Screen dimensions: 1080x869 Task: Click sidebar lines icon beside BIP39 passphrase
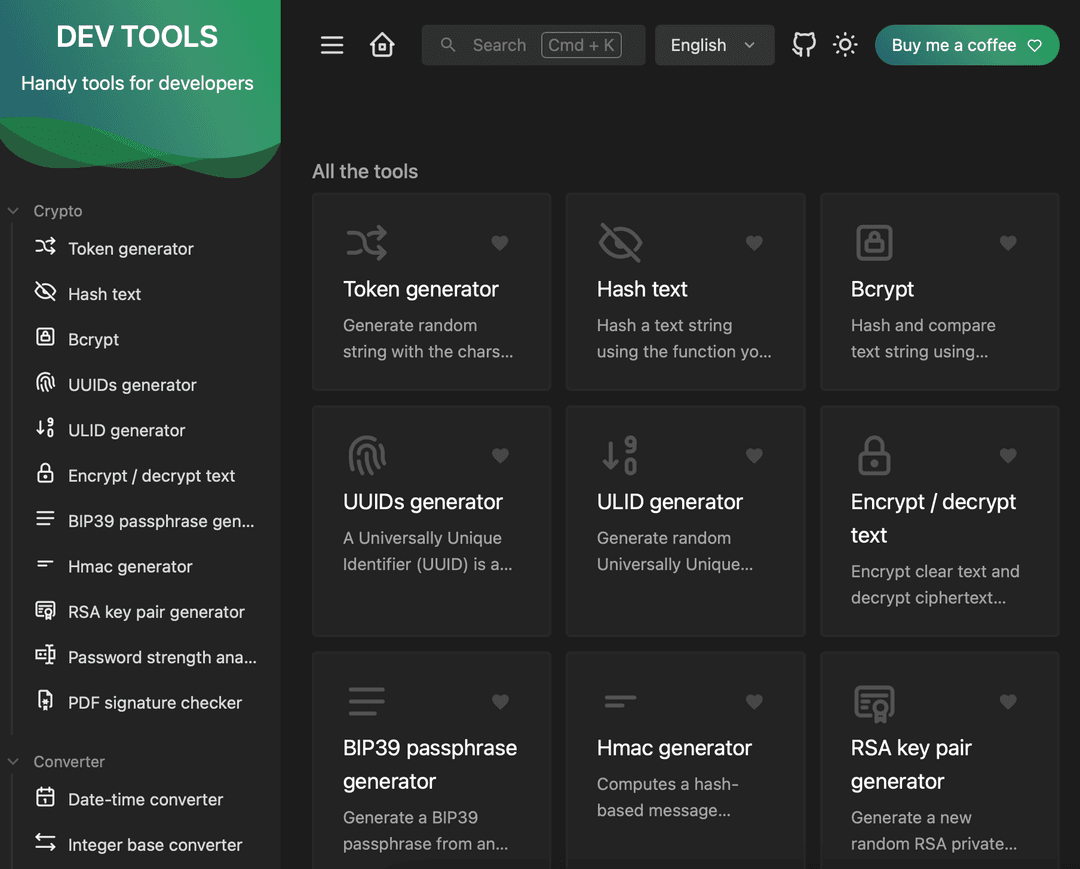45,519
